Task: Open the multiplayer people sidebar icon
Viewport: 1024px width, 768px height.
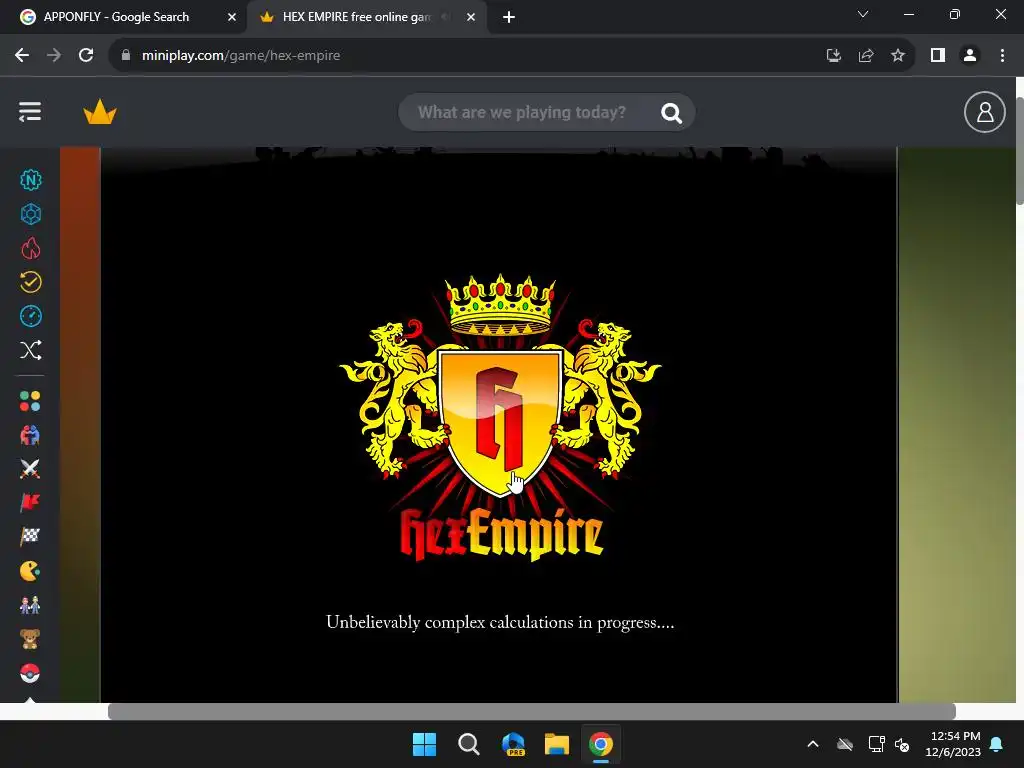Action: coord(30,435)
